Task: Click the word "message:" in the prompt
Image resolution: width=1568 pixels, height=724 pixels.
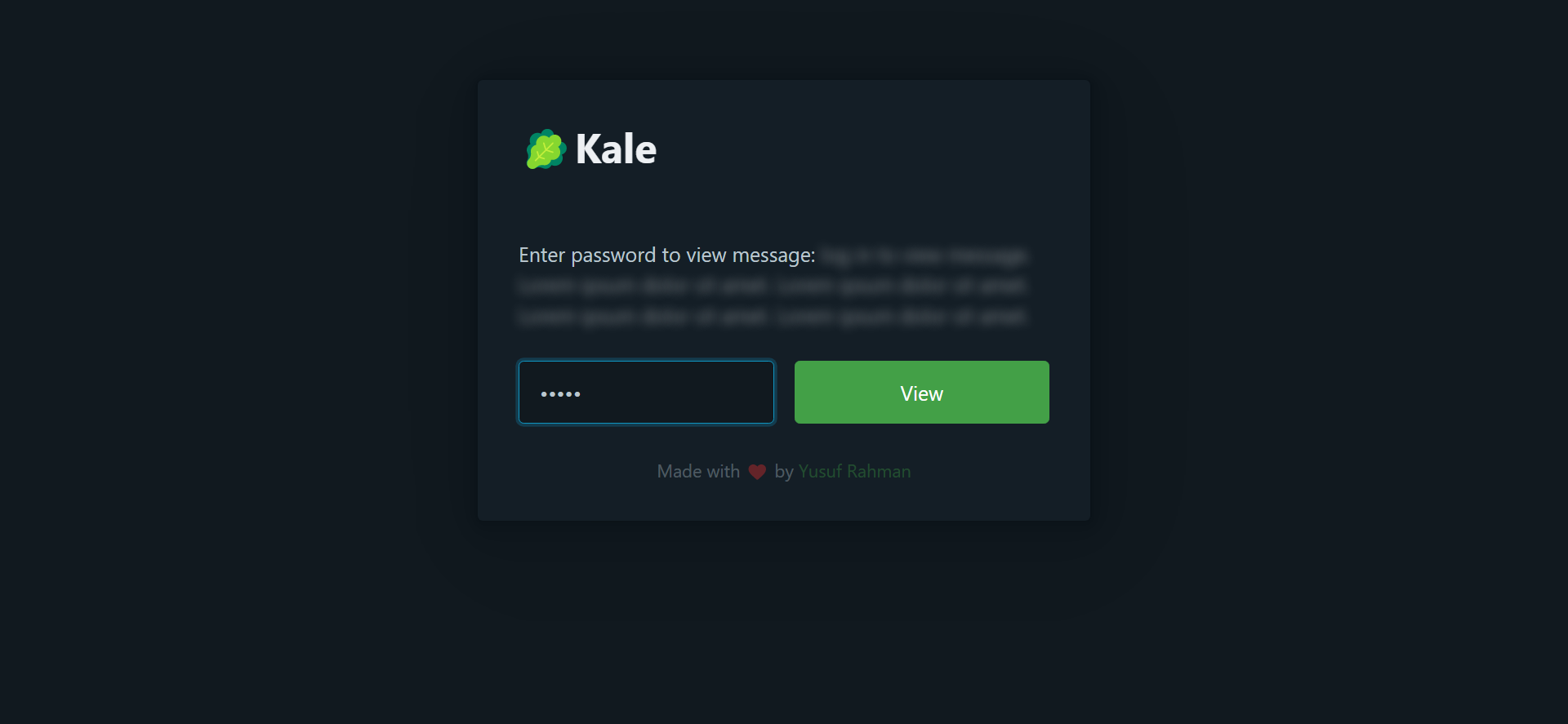Action: [x=773, y=255]
